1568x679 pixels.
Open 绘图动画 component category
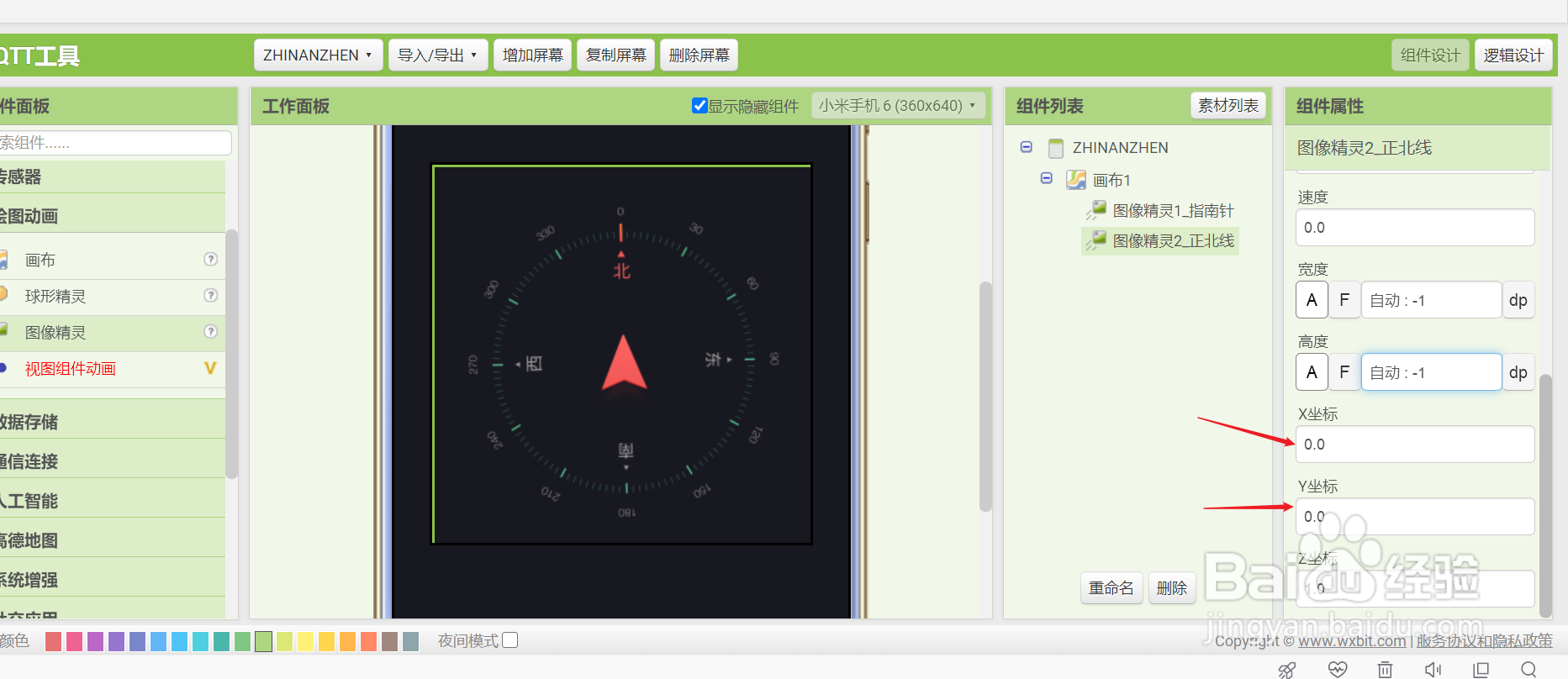point(112,216)
